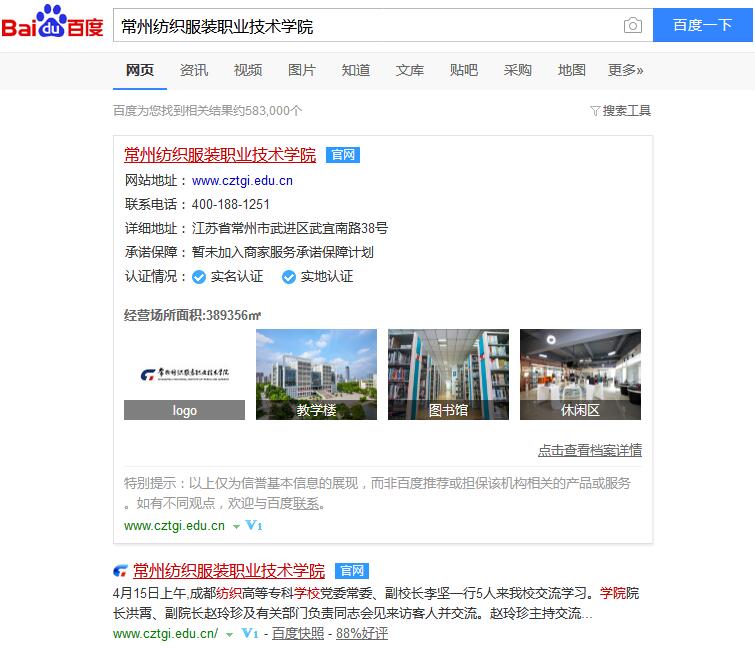Open the 百度快照 cached page link
This screenshot has height=649, width=755.
(298, 634)
